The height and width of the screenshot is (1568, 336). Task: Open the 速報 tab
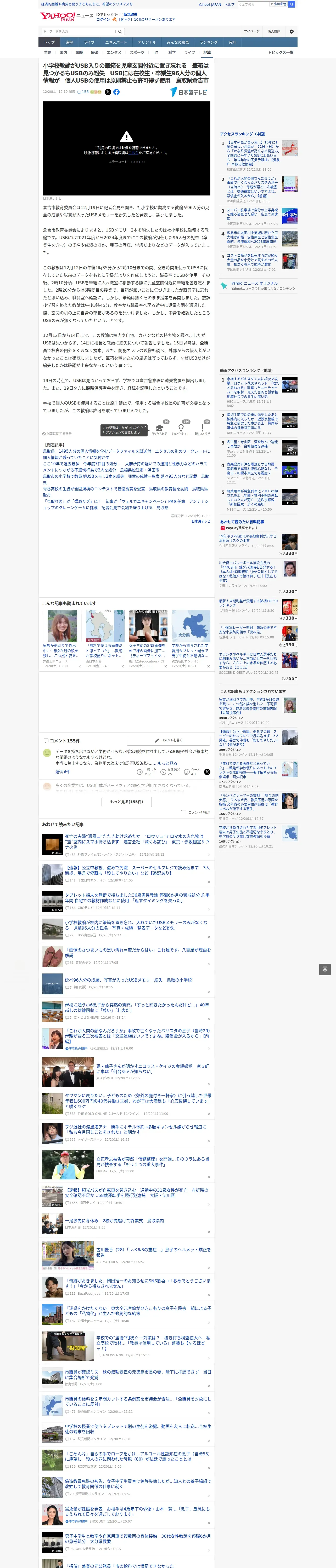(x=69, y=42)
